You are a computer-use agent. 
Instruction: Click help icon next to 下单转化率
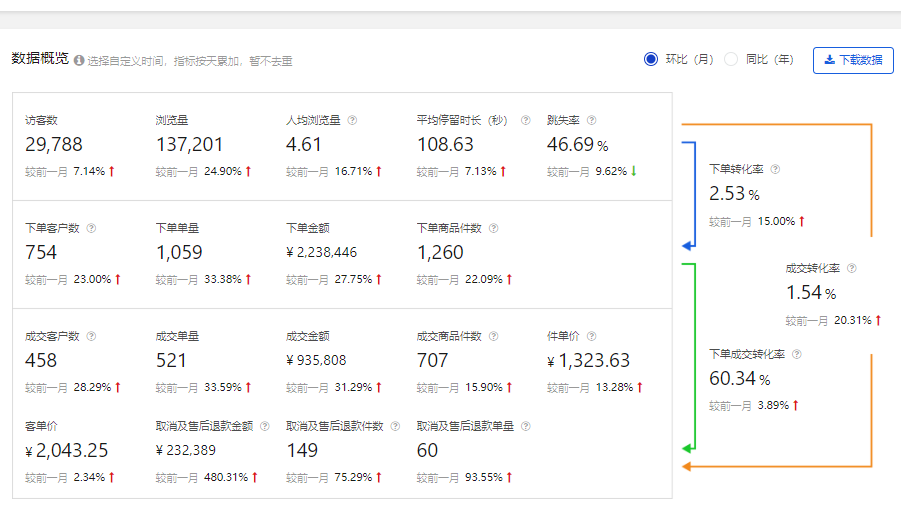point(775,170)
